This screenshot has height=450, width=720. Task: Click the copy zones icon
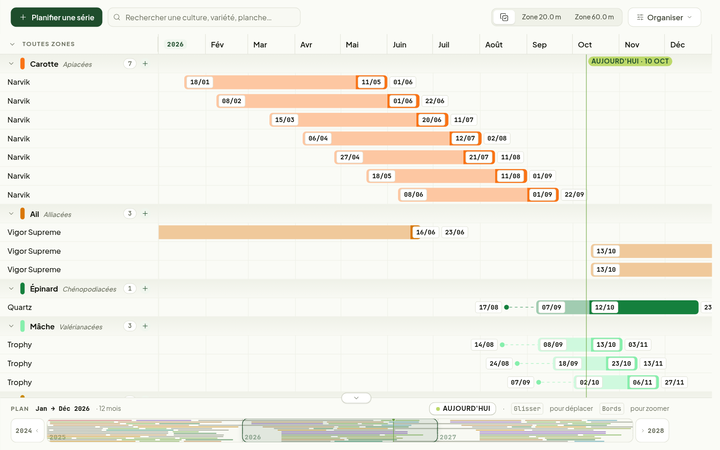504,17
